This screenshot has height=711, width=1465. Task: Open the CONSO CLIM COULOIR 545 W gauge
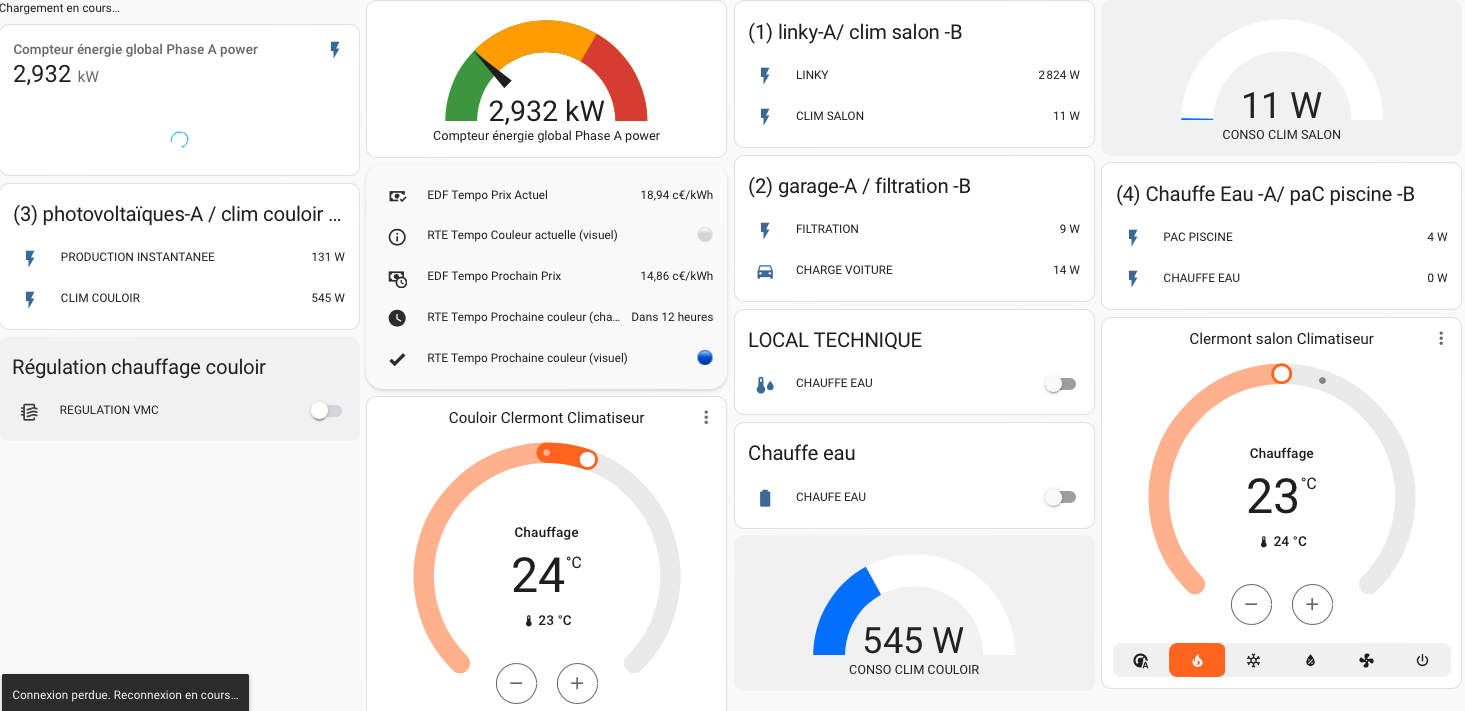click(914, 613)
